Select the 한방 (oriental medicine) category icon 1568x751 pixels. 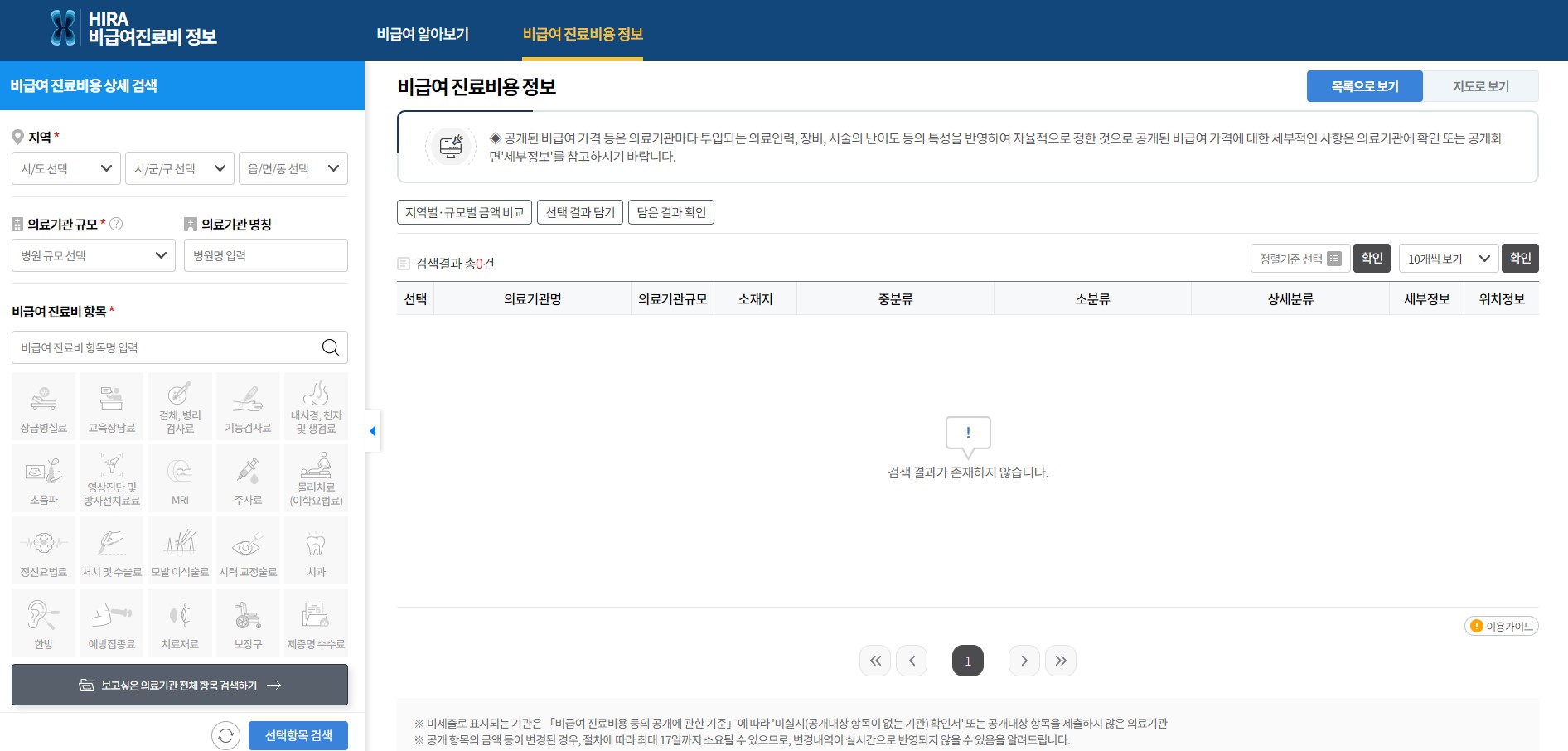tap(43, 622)
